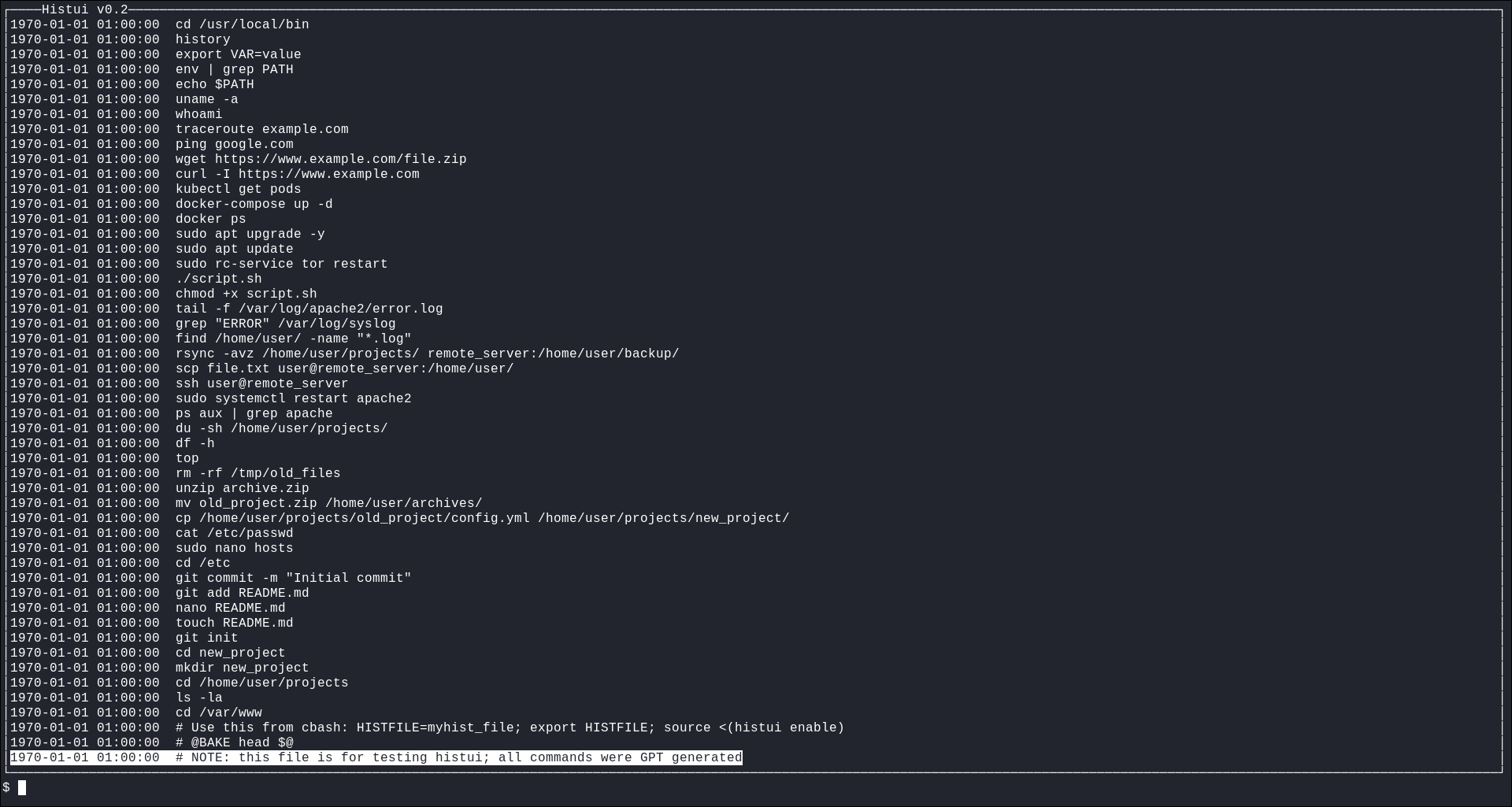
Task: Click the rsync -avz backup command
Action: [427, 354]
